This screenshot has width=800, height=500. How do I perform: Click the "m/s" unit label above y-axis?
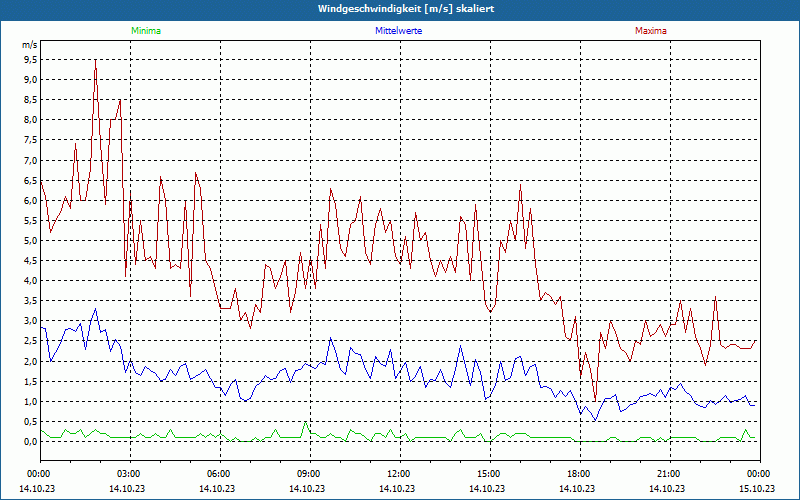[28, 46]
